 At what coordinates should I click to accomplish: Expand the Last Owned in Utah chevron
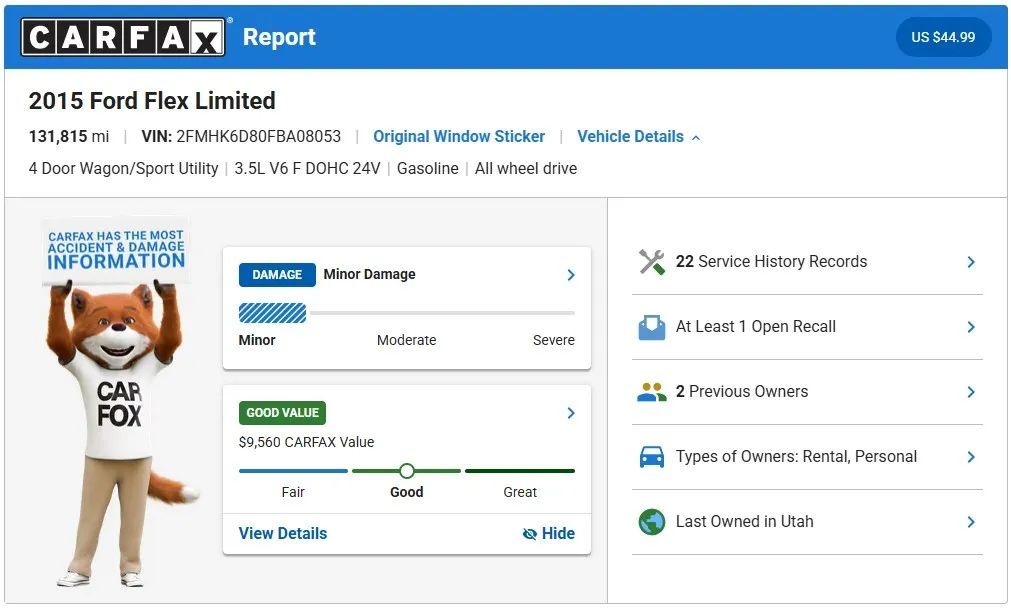(x=971, y=522)
